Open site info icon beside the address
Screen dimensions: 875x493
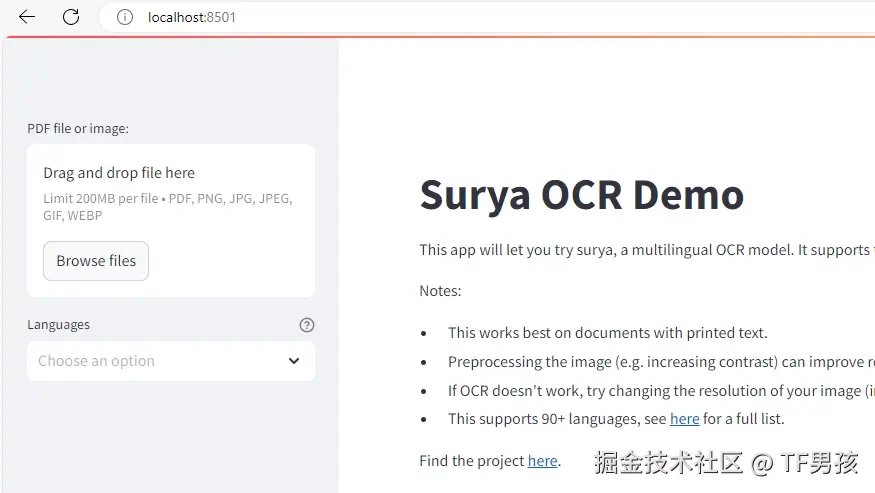(x=124, y=17)
